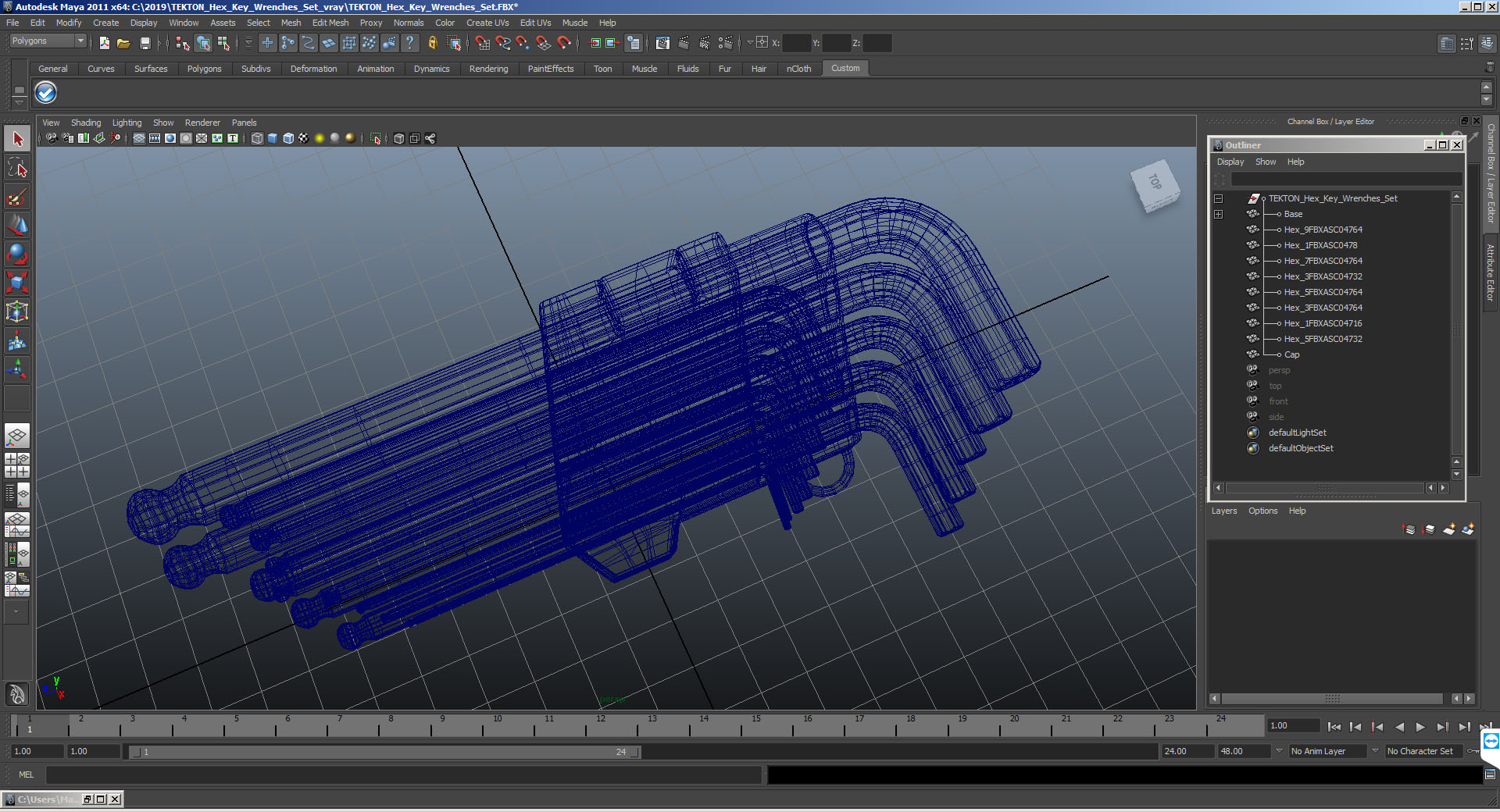Viewport: 1500px width, 812px height.
Task: Collapse the TEKTON_Hex_Key_Wrenches_Set tree node
Action: pyautogui.click(x=1218, y=198)
